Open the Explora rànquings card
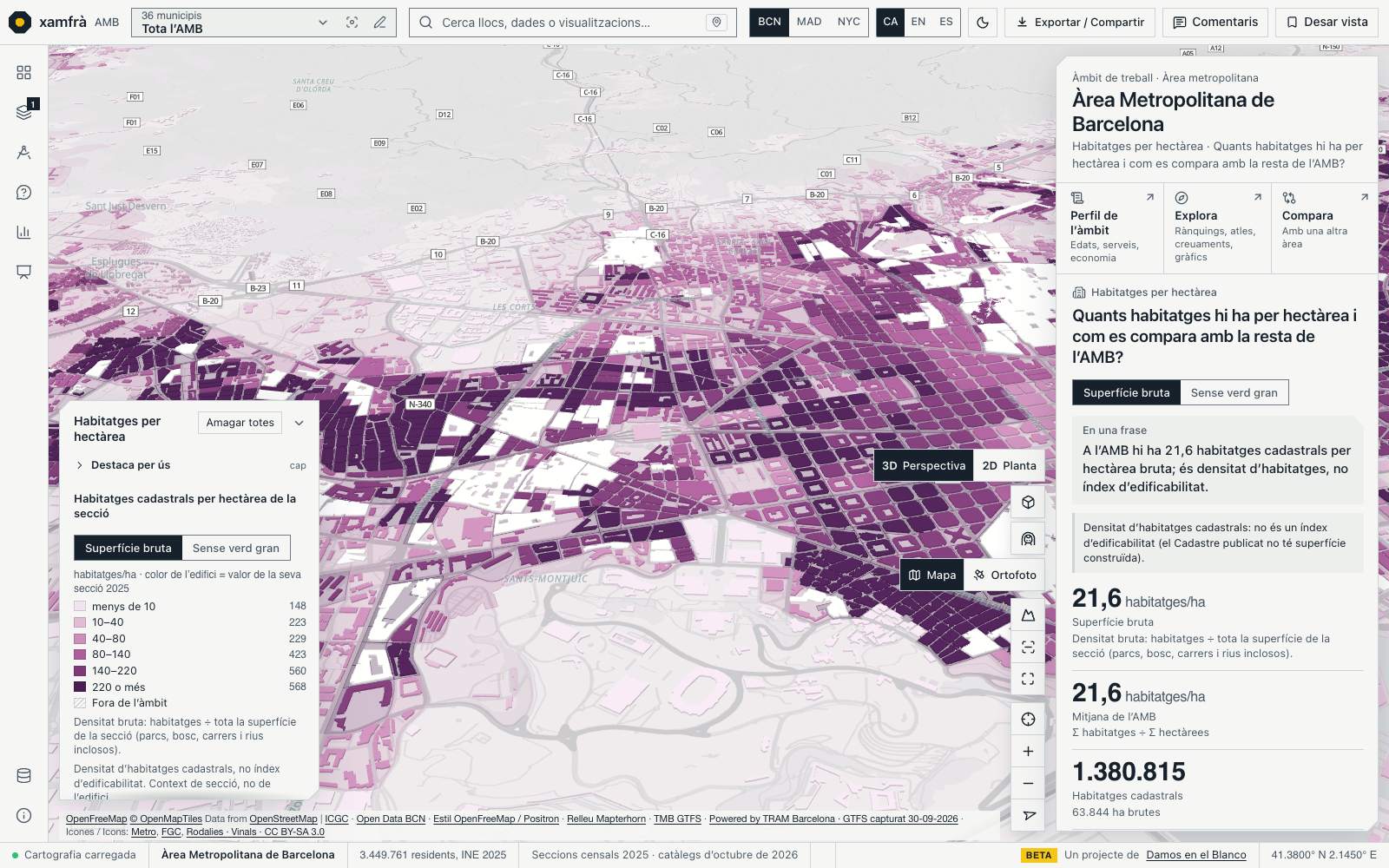This screenshot has width=1389, height=868. click(1218, 228)
